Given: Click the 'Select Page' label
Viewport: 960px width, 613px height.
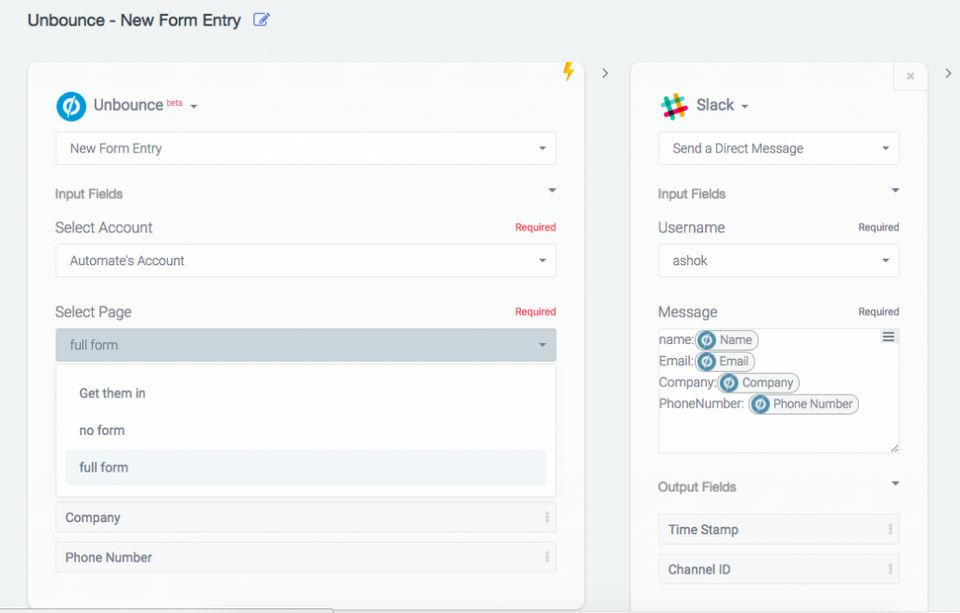Looking at the screenshot, I should click(x=93, y=312).
